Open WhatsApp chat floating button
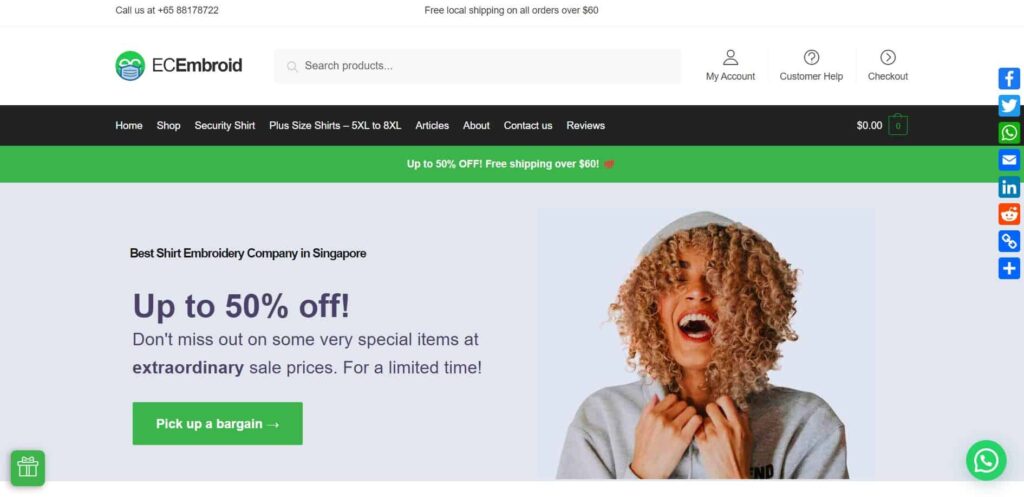Image resolution: width=1024 pixels, height=497 pixels. pyautogui.click(x=985, y=460)
